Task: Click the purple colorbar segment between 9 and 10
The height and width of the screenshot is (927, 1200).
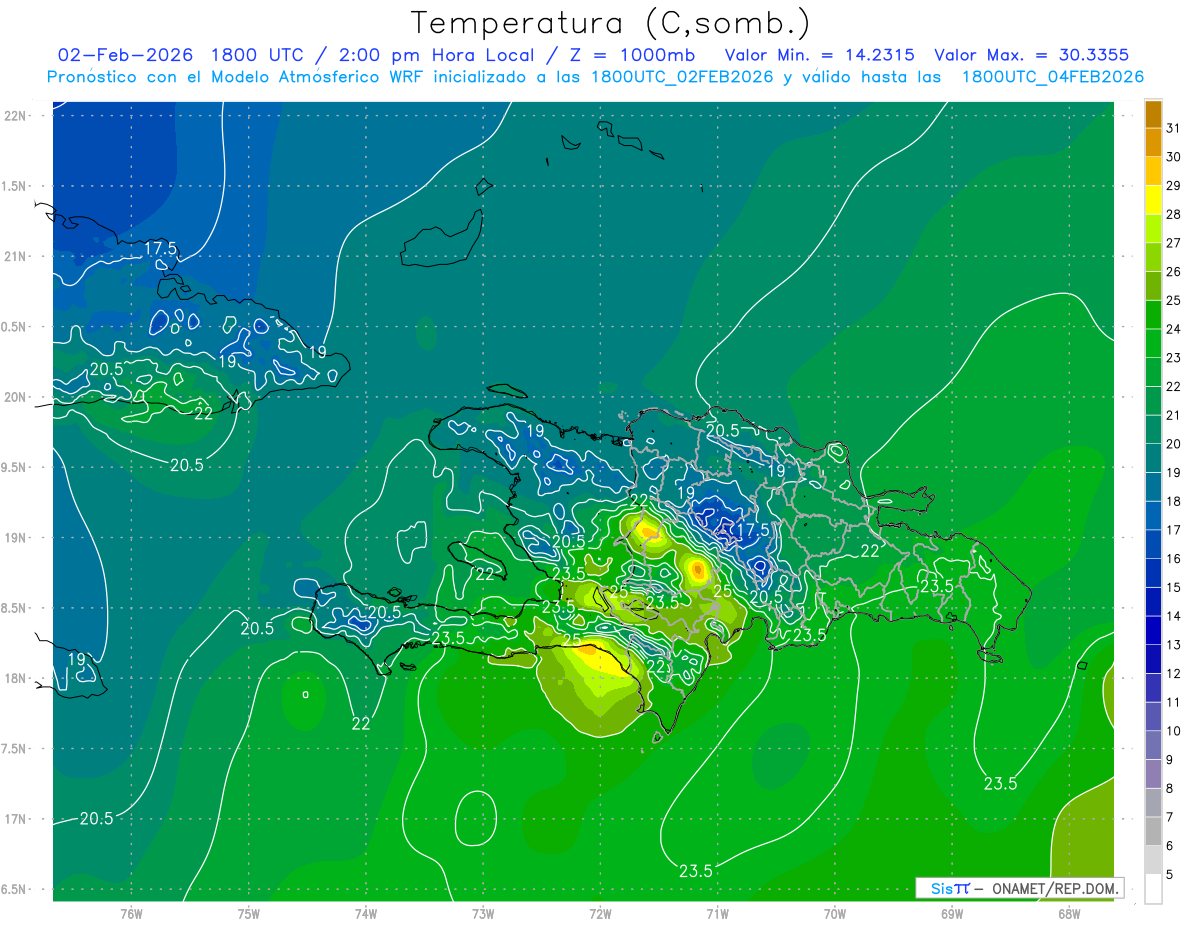Action: click(x=1153, y=746)
